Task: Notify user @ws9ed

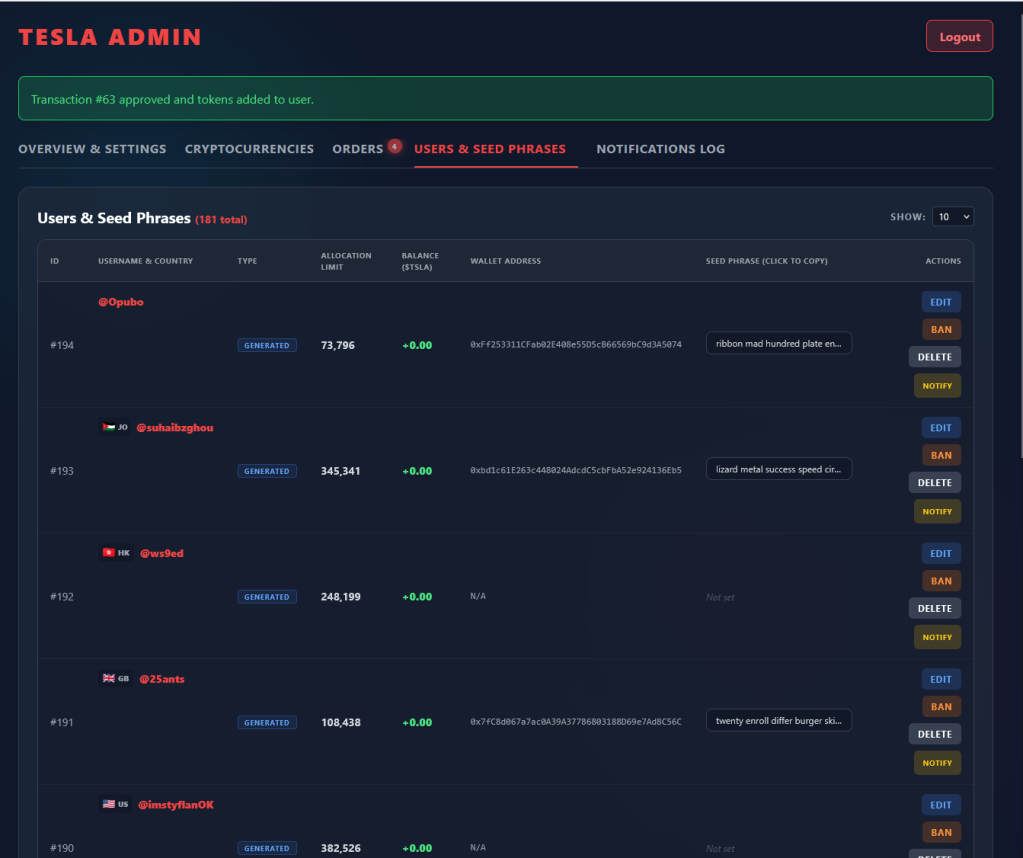Action: point(937,637)
